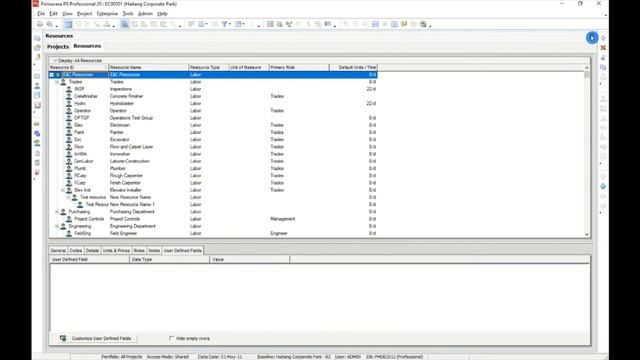This screenshot has width=640, height=360.
Task: Collapse the Engineering resource group
Action: 57,226
